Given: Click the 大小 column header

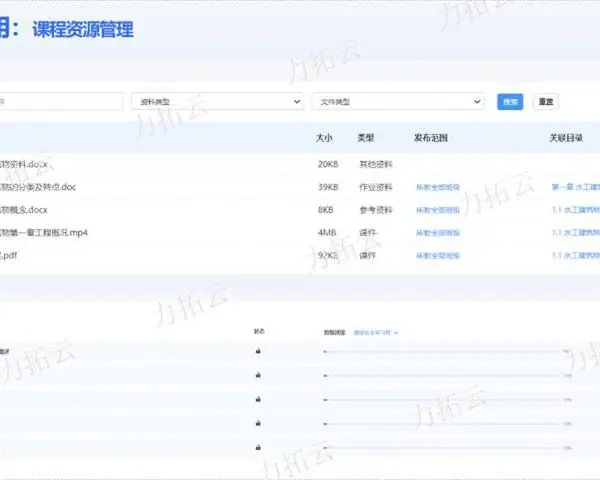Looking at the screenshot, I should click(x=324, y=138).
